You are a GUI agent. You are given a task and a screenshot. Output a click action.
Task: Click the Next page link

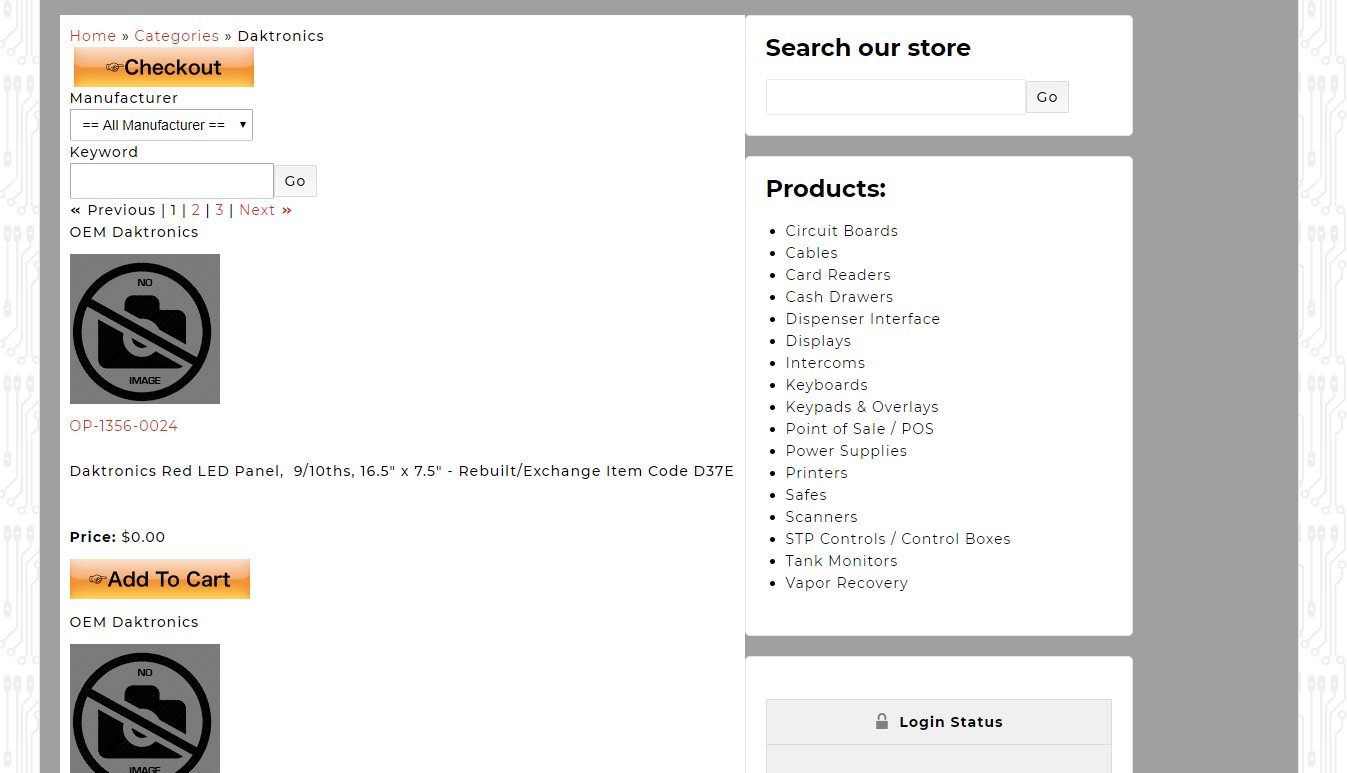(265, 210)
